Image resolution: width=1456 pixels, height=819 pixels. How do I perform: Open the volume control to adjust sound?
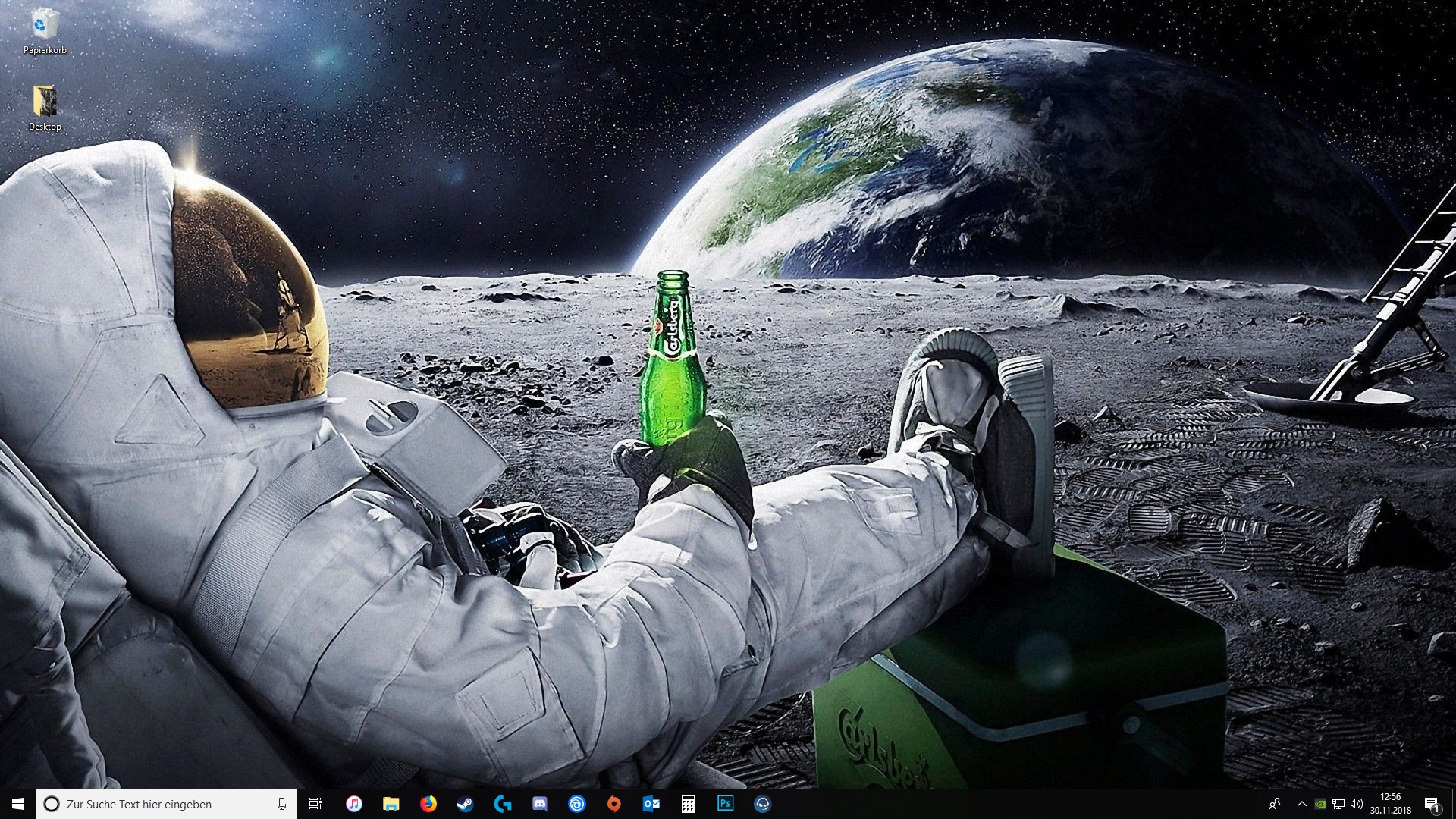coord(1357,804)
